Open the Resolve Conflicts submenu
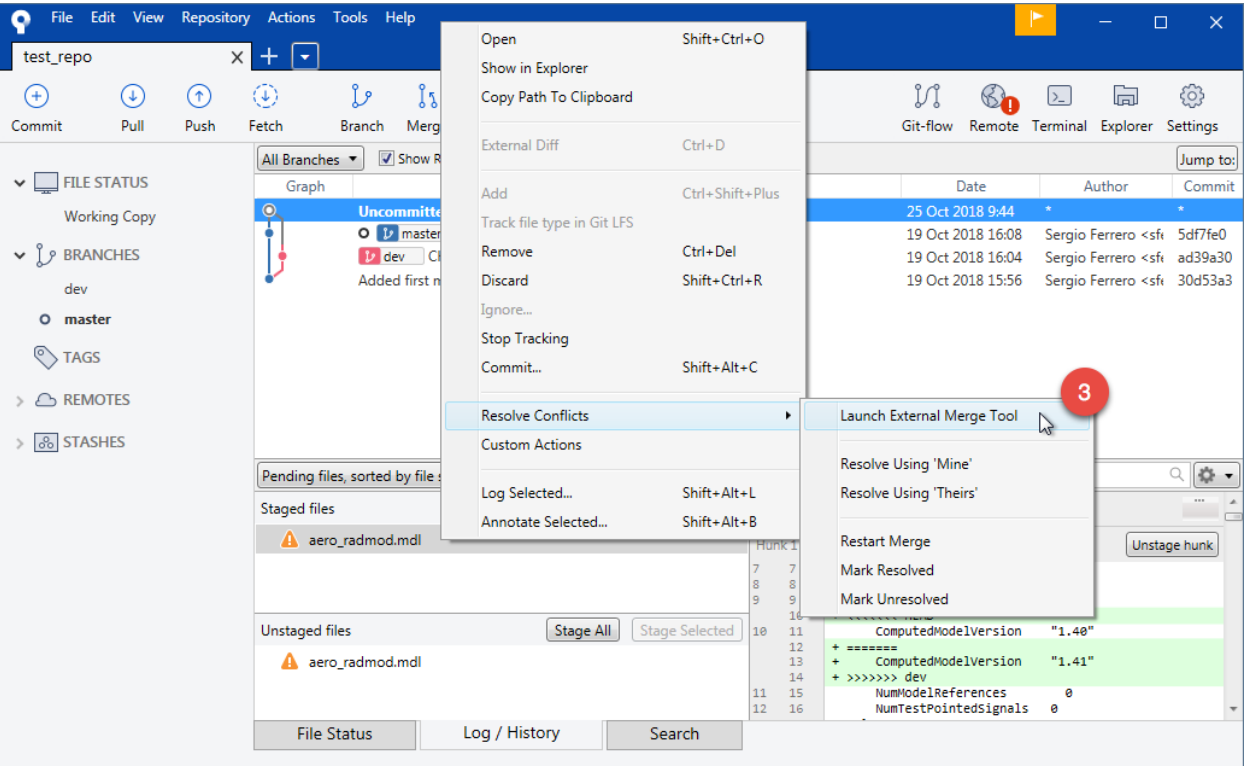 [x=622, y=416]
